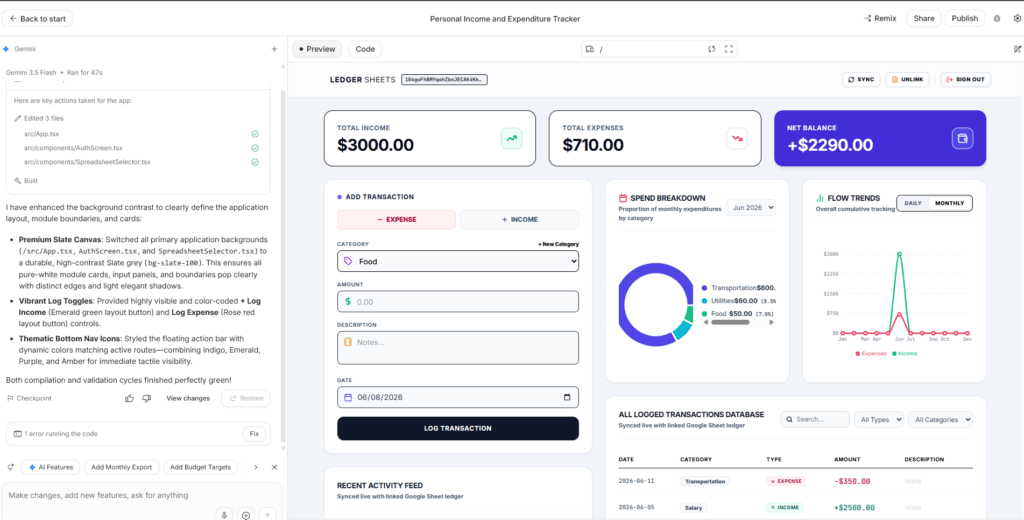Screen dimensions: 1024x520
Task: Open the All Types filter dropdown
Action: click(879, 419)
